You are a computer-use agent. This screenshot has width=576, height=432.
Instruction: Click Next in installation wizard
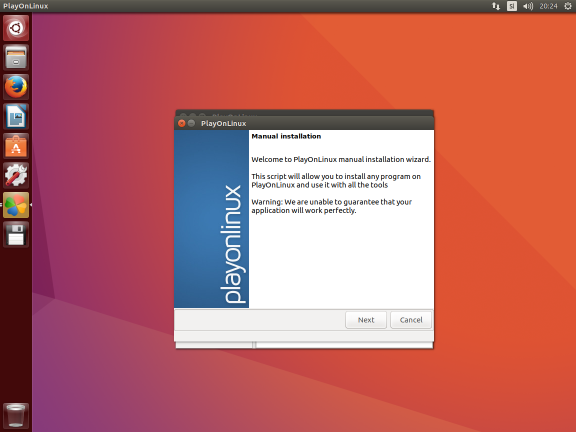point(366,320)
